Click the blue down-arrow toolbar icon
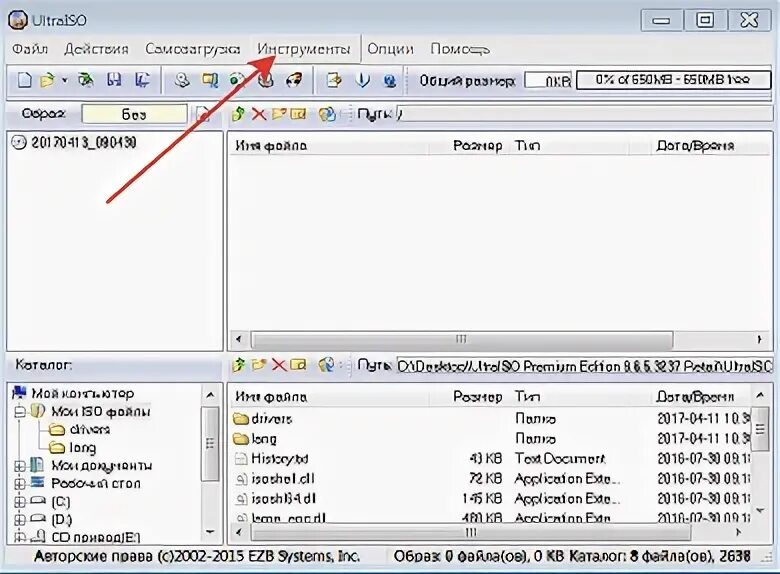Viewport: 780px width, 574px height. [363, 80]
